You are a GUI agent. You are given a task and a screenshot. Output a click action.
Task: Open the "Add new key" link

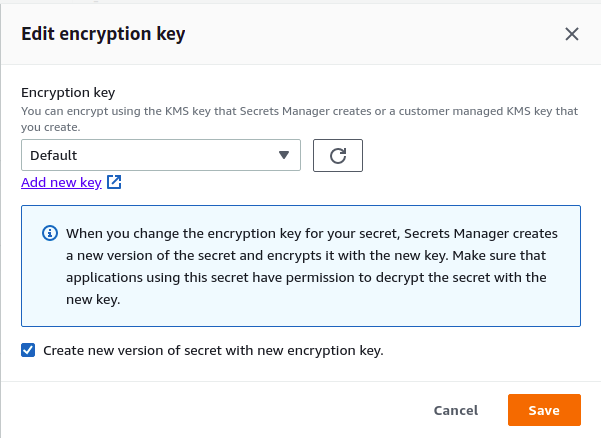61,182
